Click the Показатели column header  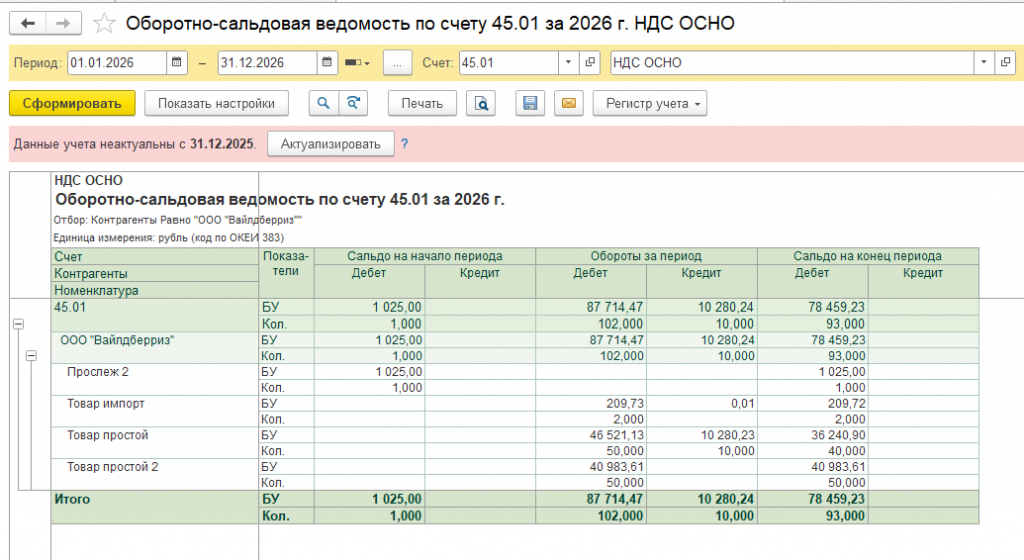click(x=286, y=273)
